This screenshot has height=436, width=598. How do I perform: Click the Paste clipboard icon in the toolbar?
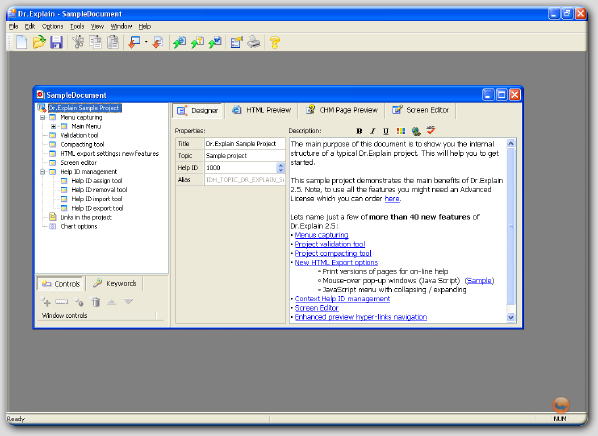113,42
